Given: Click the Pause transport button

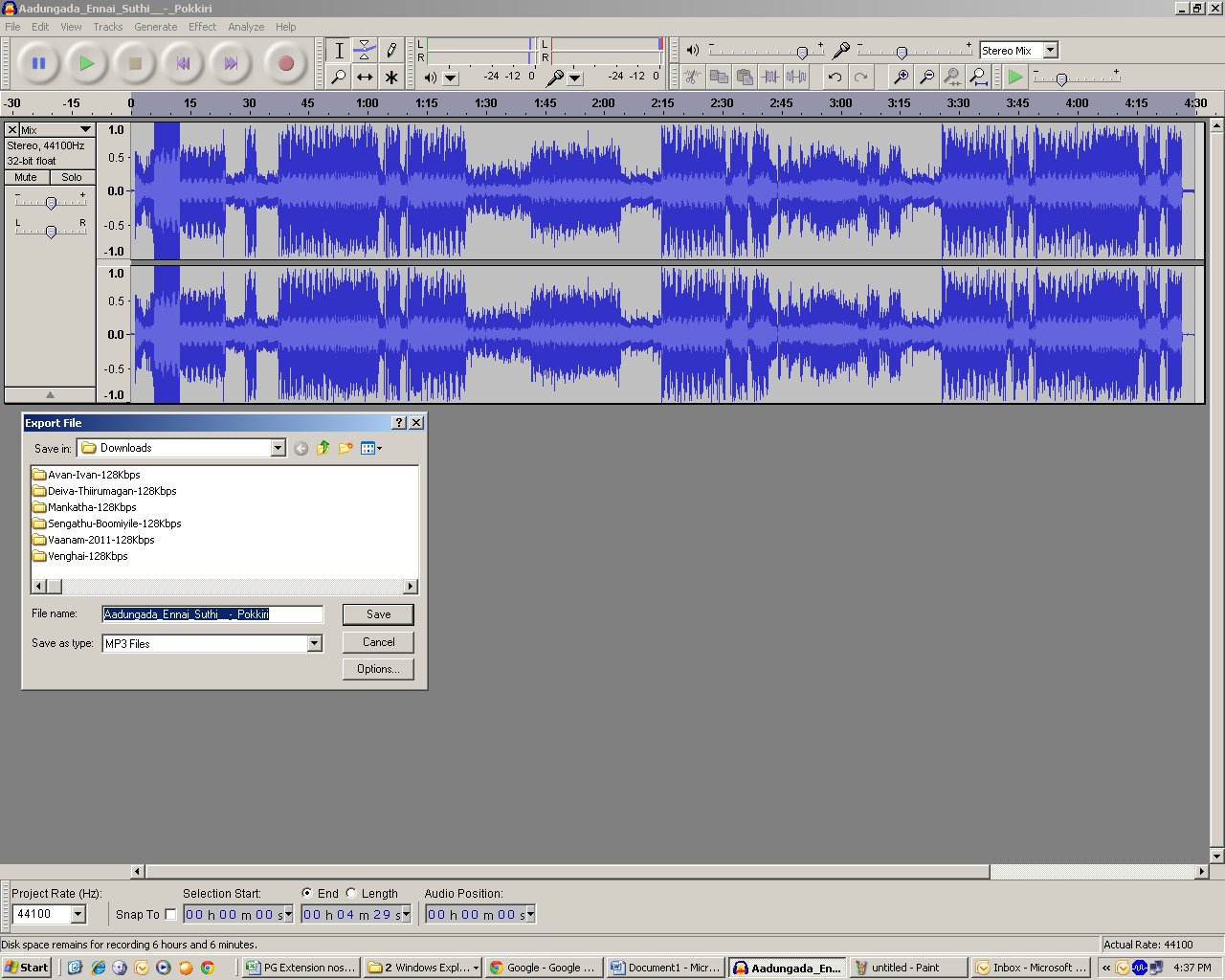Looking at the screenshot, I should pyautogui.click(x=38, y=63).
